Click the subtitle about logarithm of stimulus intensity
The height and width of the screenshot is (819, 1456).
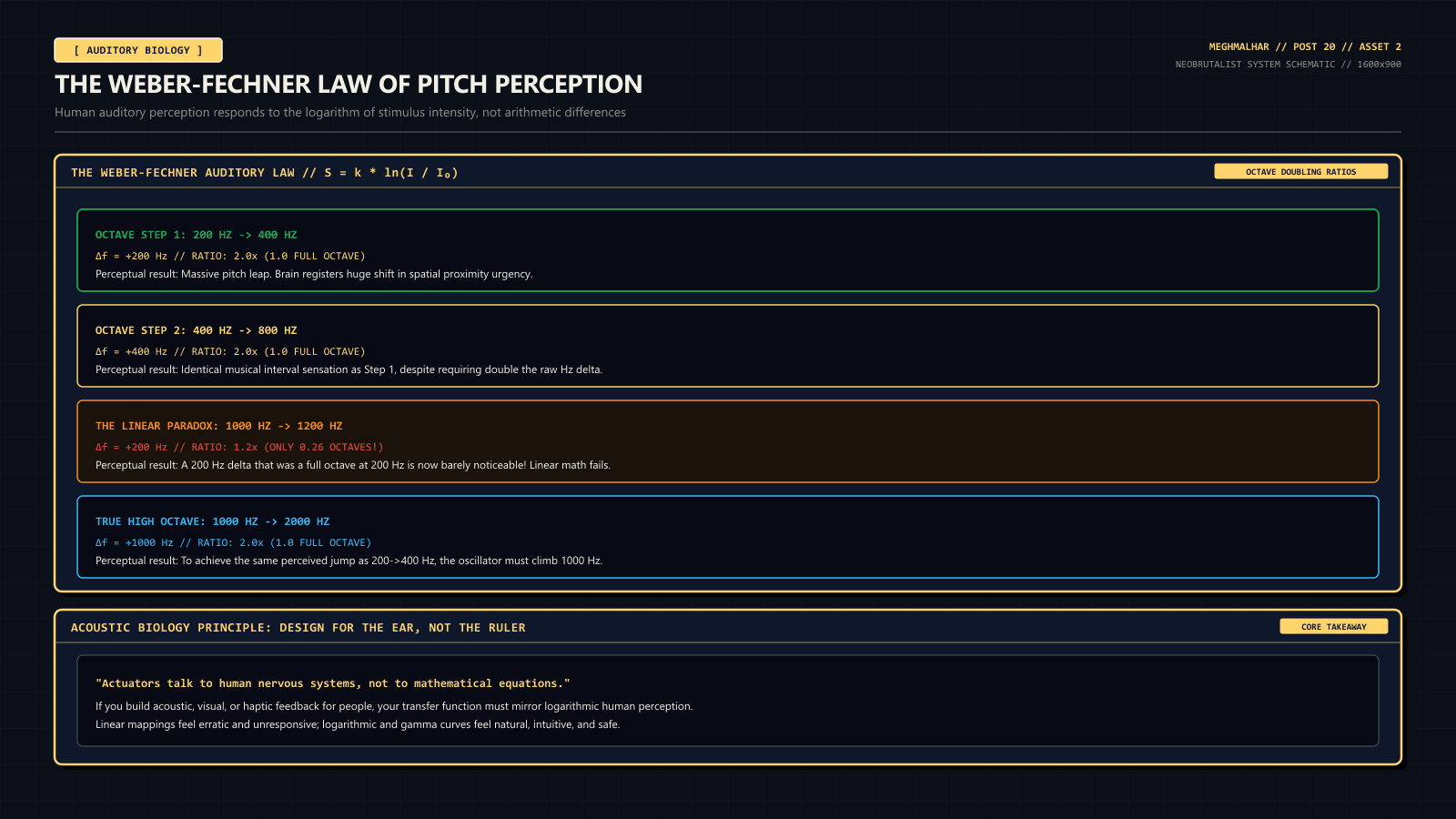[340, 113]
